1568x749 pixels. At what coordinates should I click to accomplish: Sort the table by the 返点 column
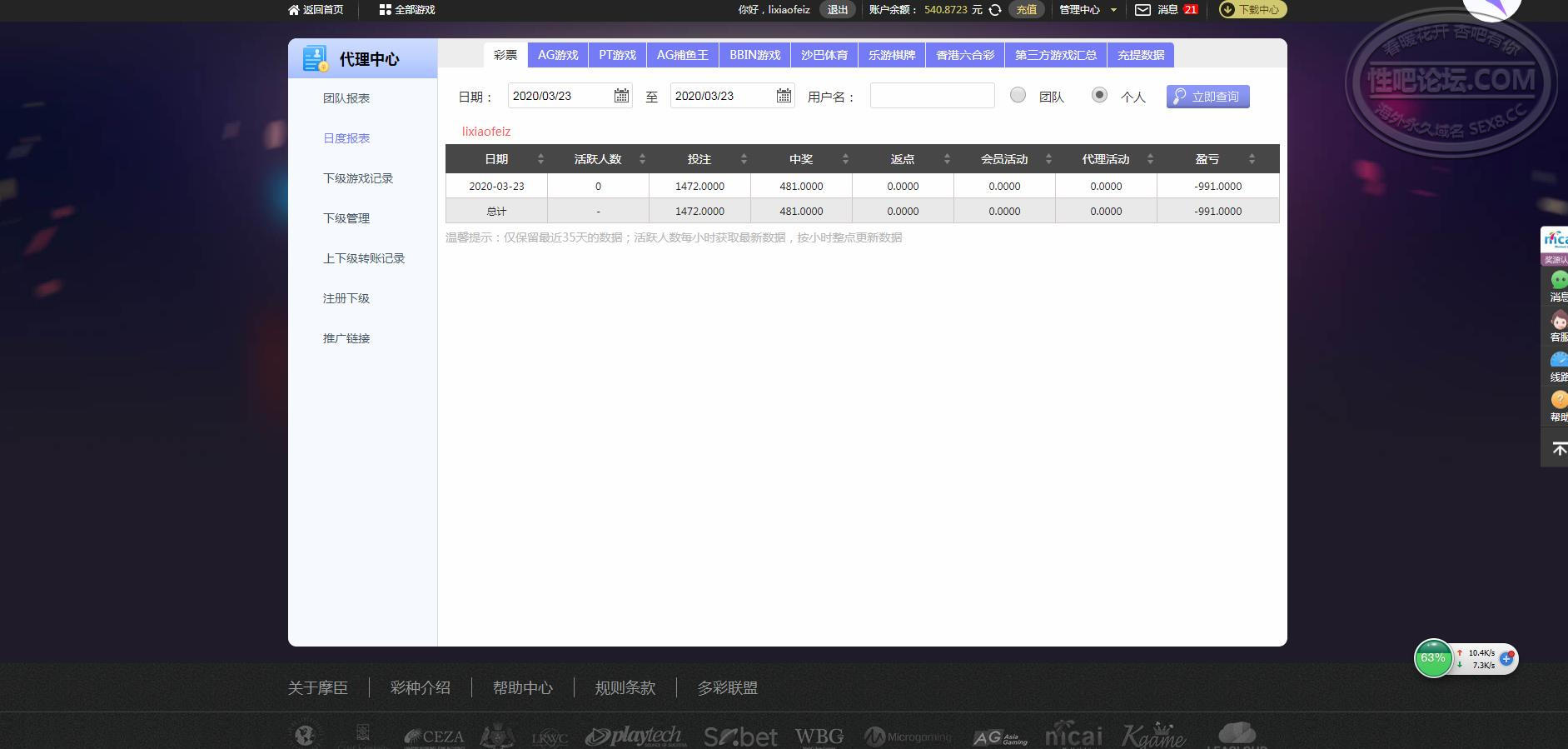(x=947, y=159)
